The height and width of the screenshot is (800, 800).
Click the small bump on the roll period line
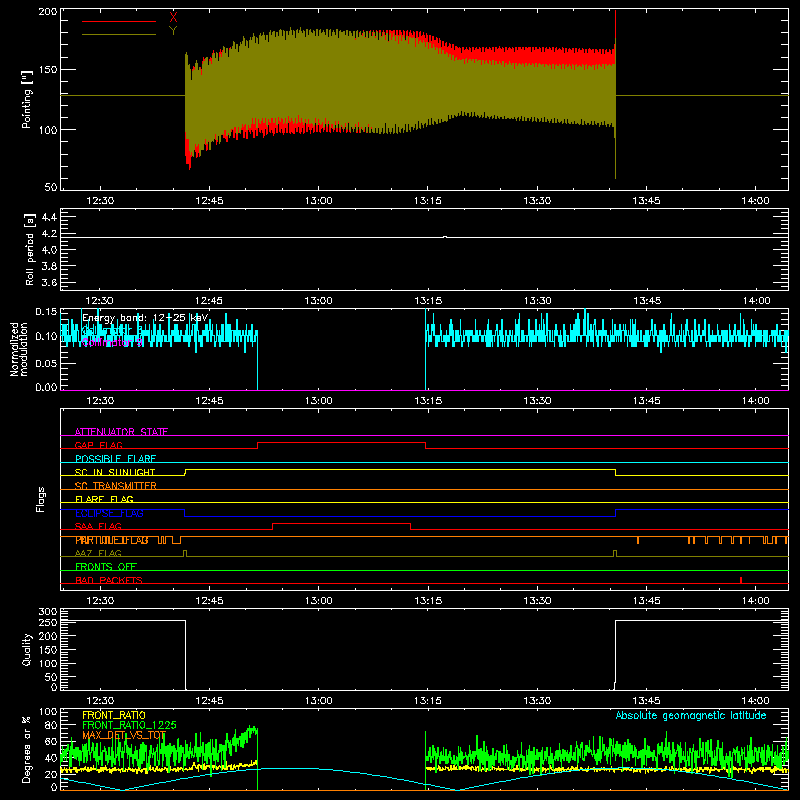(x=445, y=237)
